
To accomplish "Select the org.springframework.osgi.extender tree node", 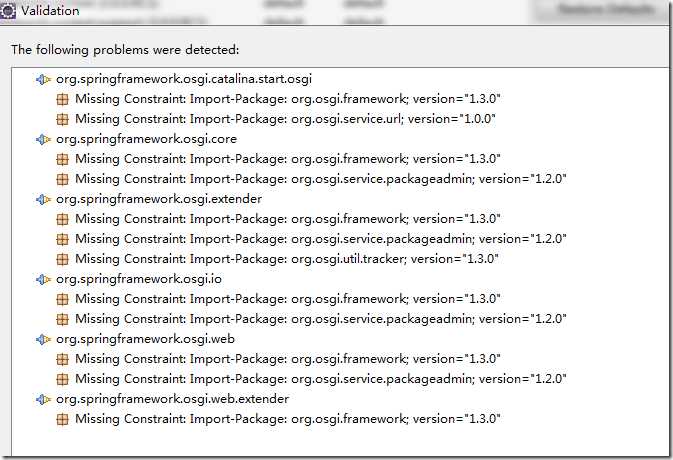I will 158,199.
